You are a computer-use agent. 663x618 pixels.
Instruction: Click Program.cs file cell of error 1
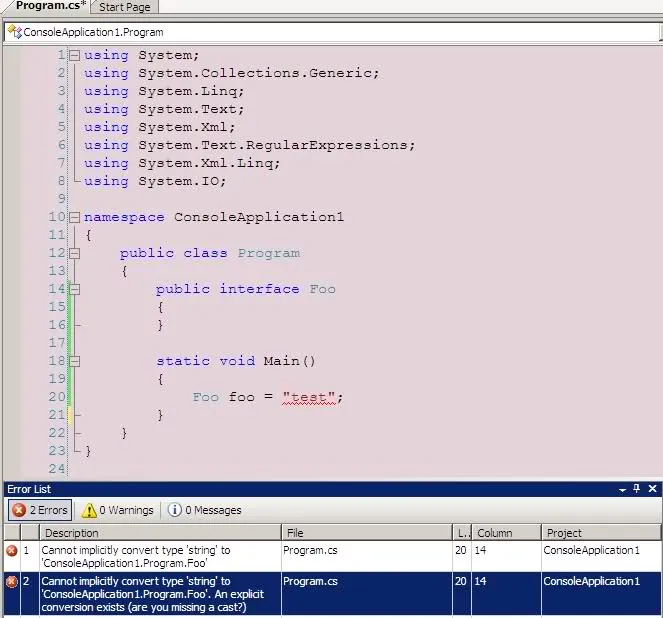click(310, 550)
